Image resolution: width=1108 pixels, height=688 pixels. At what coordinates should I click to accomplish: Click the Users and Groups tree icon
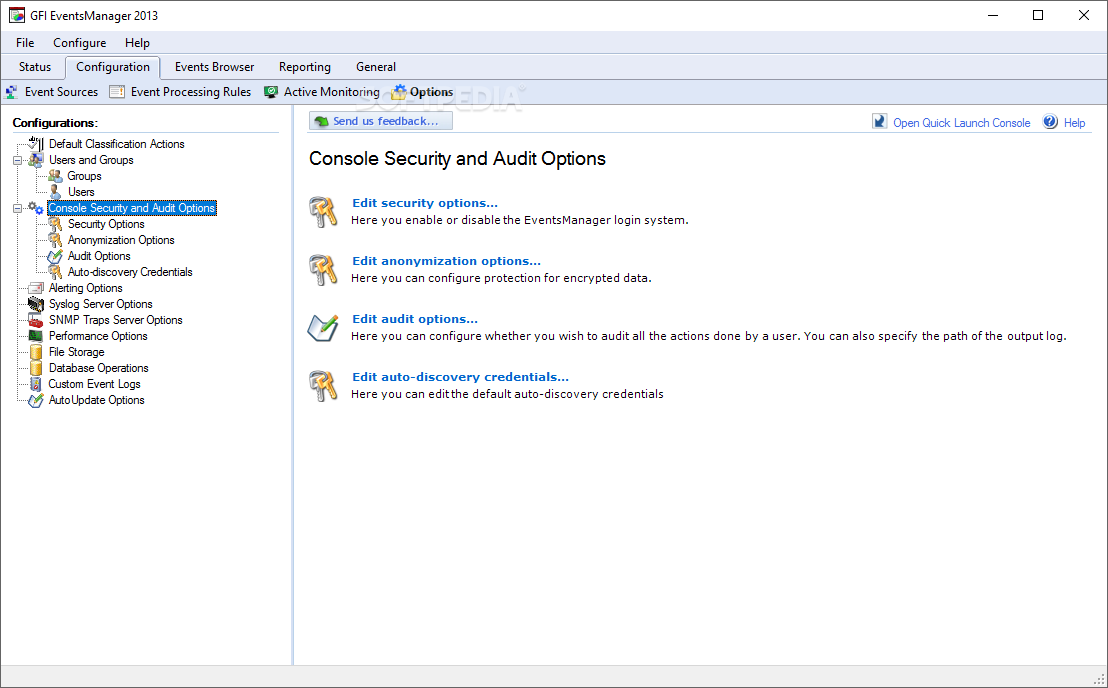coord(35,160)
